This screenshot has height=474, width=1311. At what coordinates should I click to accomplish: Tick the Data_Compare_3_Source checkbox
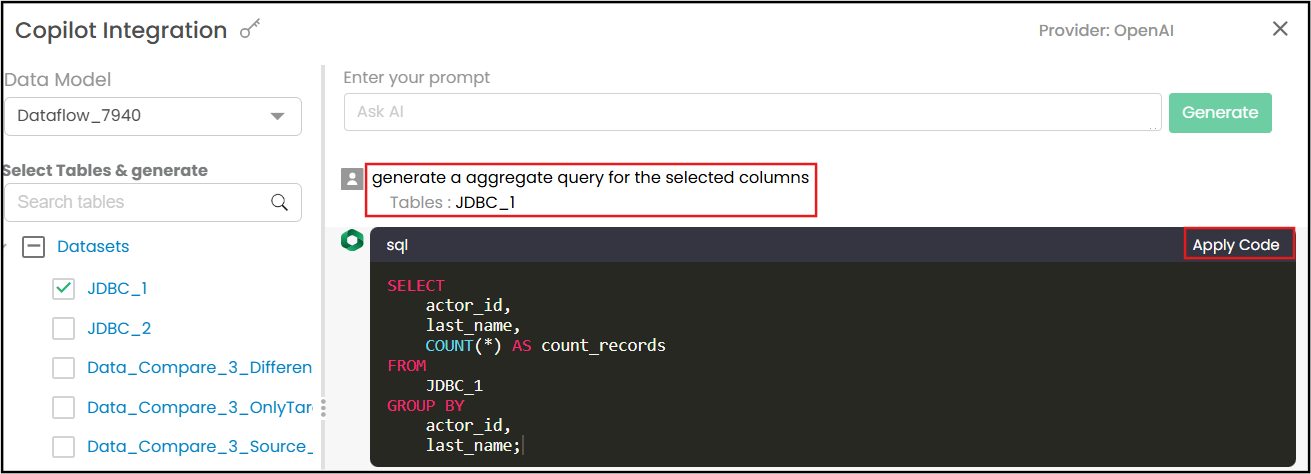64,447
